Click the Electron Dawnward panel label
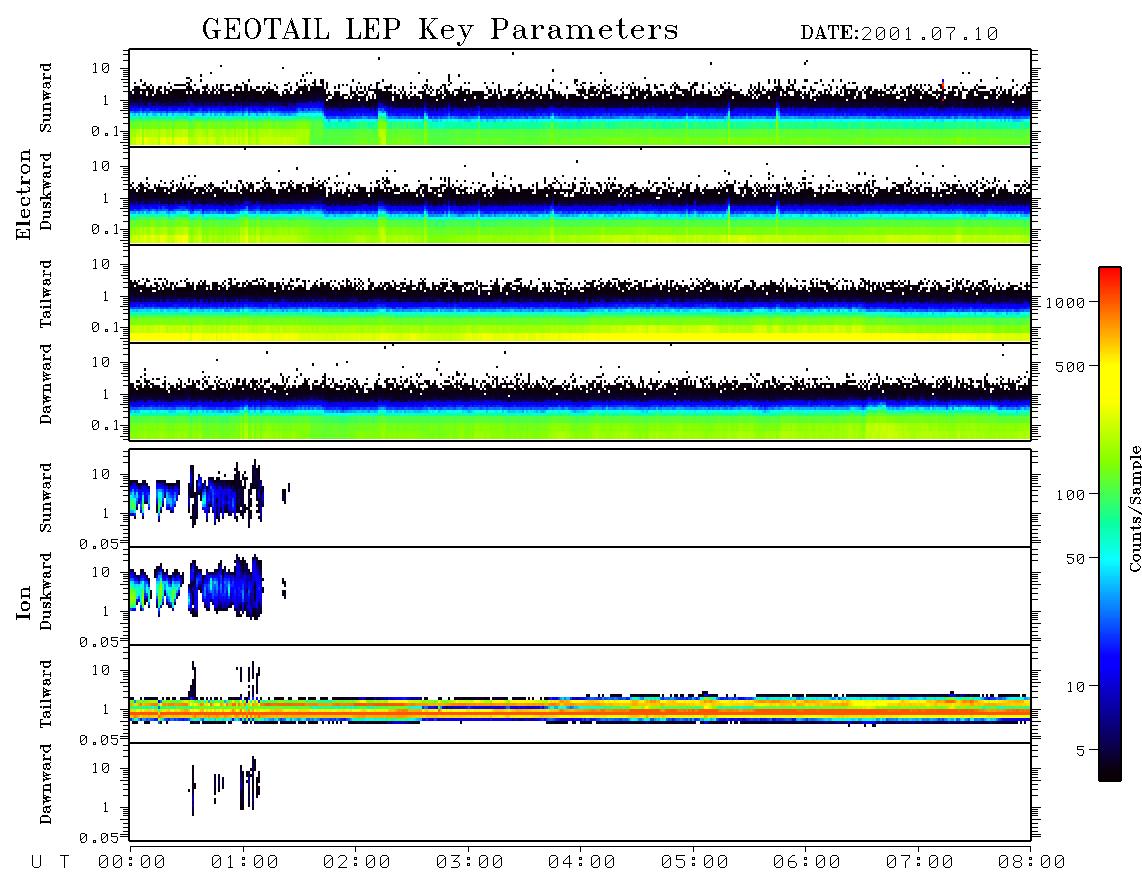Screen dimensions: 1142x880 coord(46,384)
